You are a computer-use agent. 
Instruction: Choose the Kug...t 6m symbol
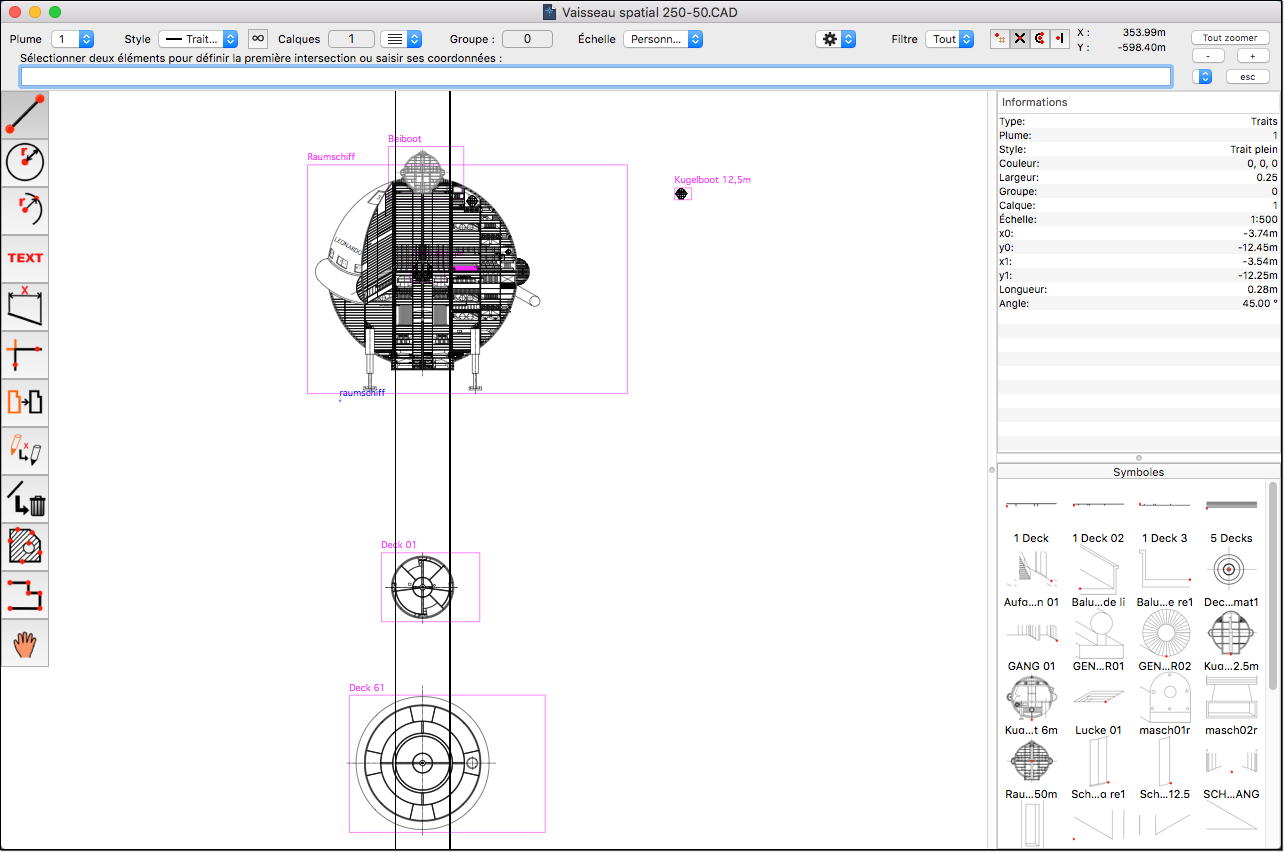tap(1031, 704)
